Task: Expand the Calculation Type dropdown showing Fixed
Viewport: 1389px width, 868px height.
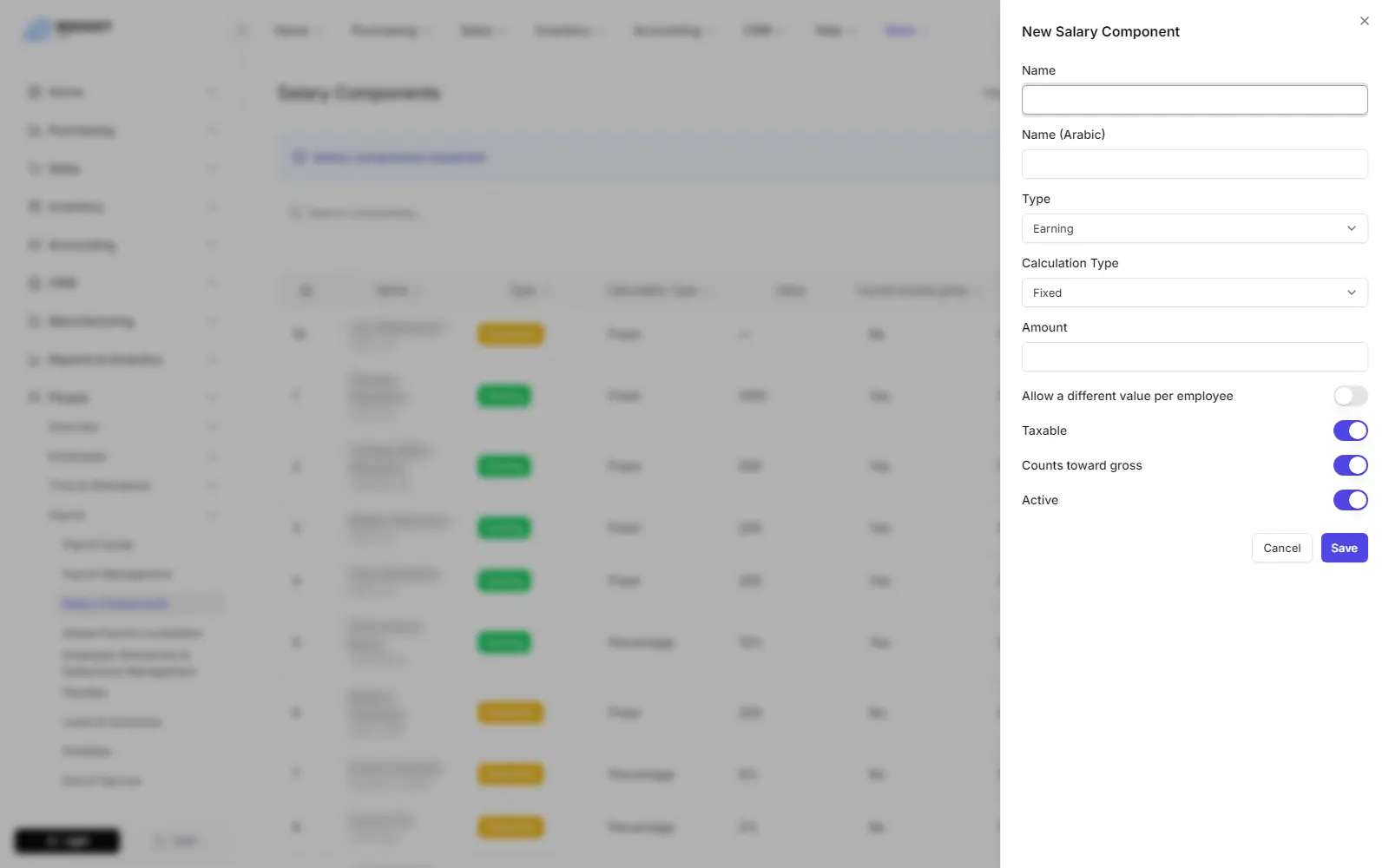Action: 1195,293
